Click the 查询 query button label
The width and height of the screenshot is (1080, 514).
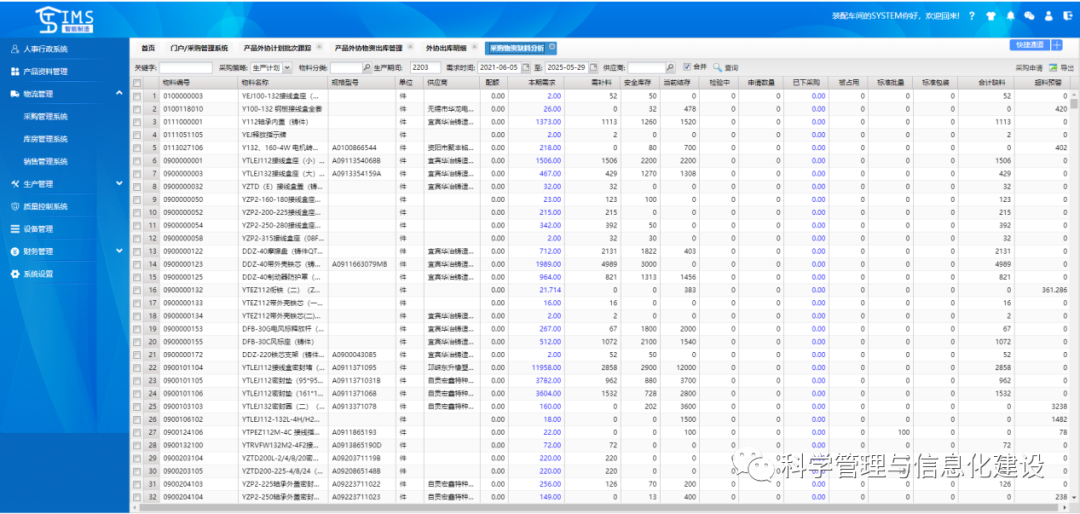[x=731, y=68]
